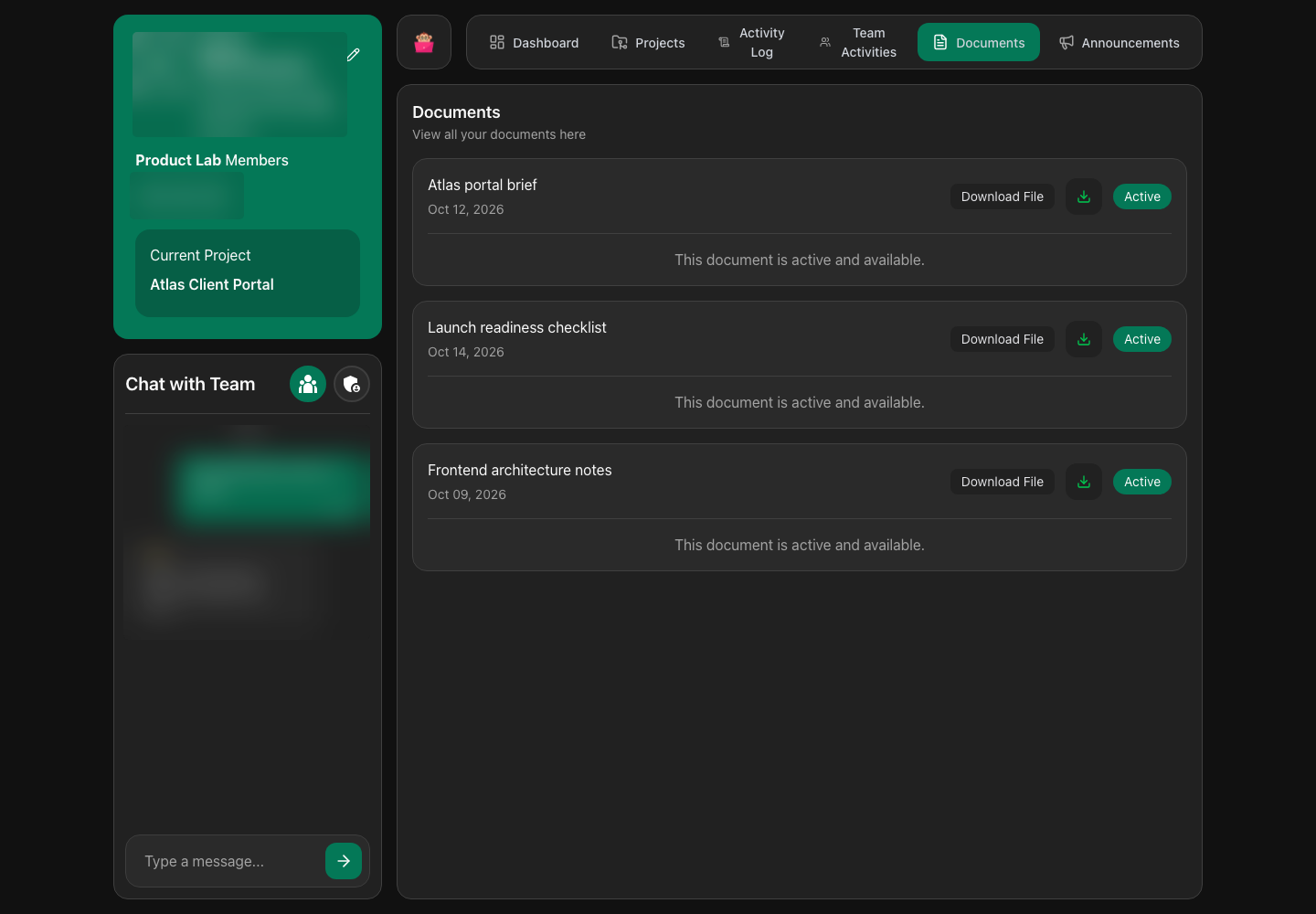Image resolution: width=1316 pixels, height=914 pixels.
Task: Click the Oct 09, 2026 date
Action: click(467, 494)
